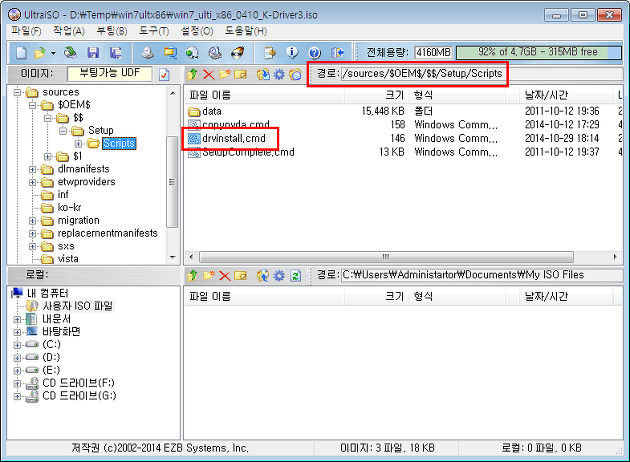Click the red X delete icon in local toolbar

click(x=225, y=276)
